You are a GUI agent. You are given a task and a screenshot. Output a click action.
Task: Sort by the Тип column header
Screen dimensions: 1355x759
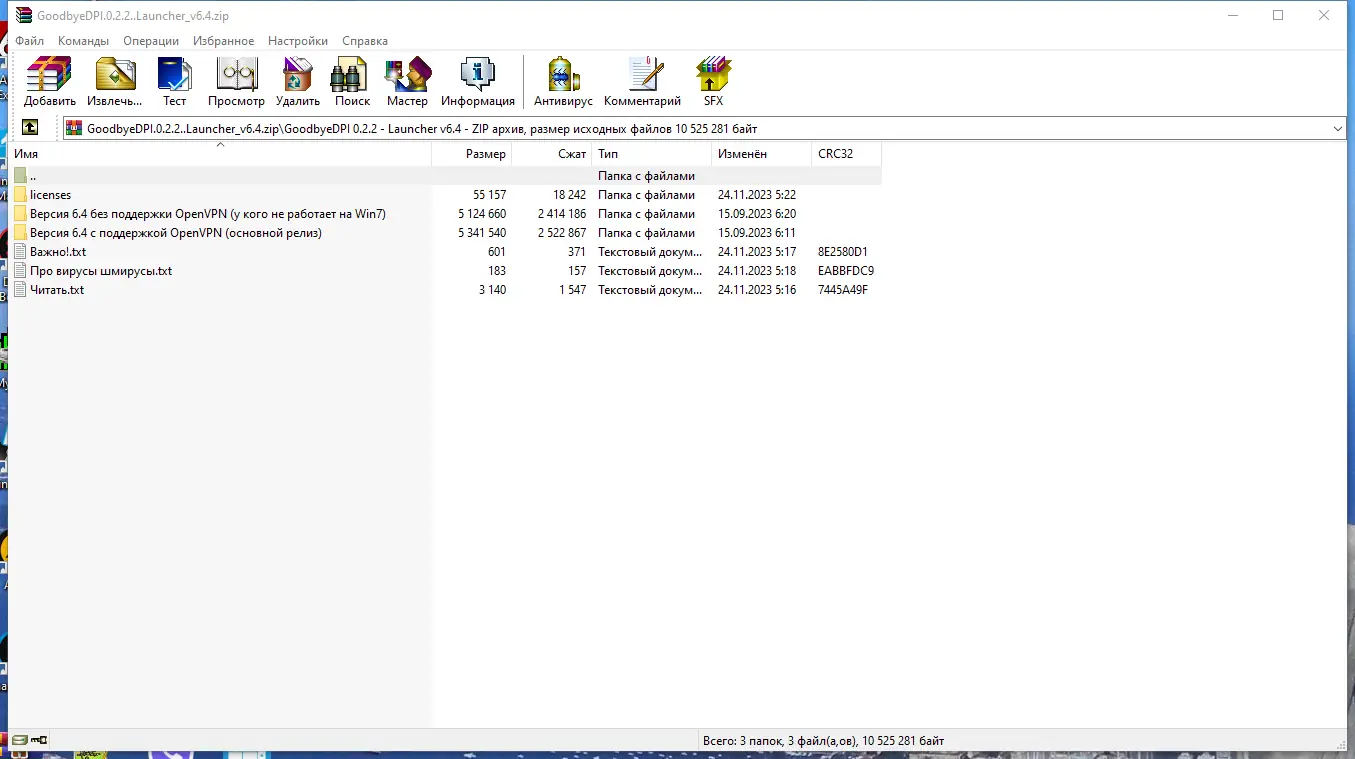click(x=652, y=154)
